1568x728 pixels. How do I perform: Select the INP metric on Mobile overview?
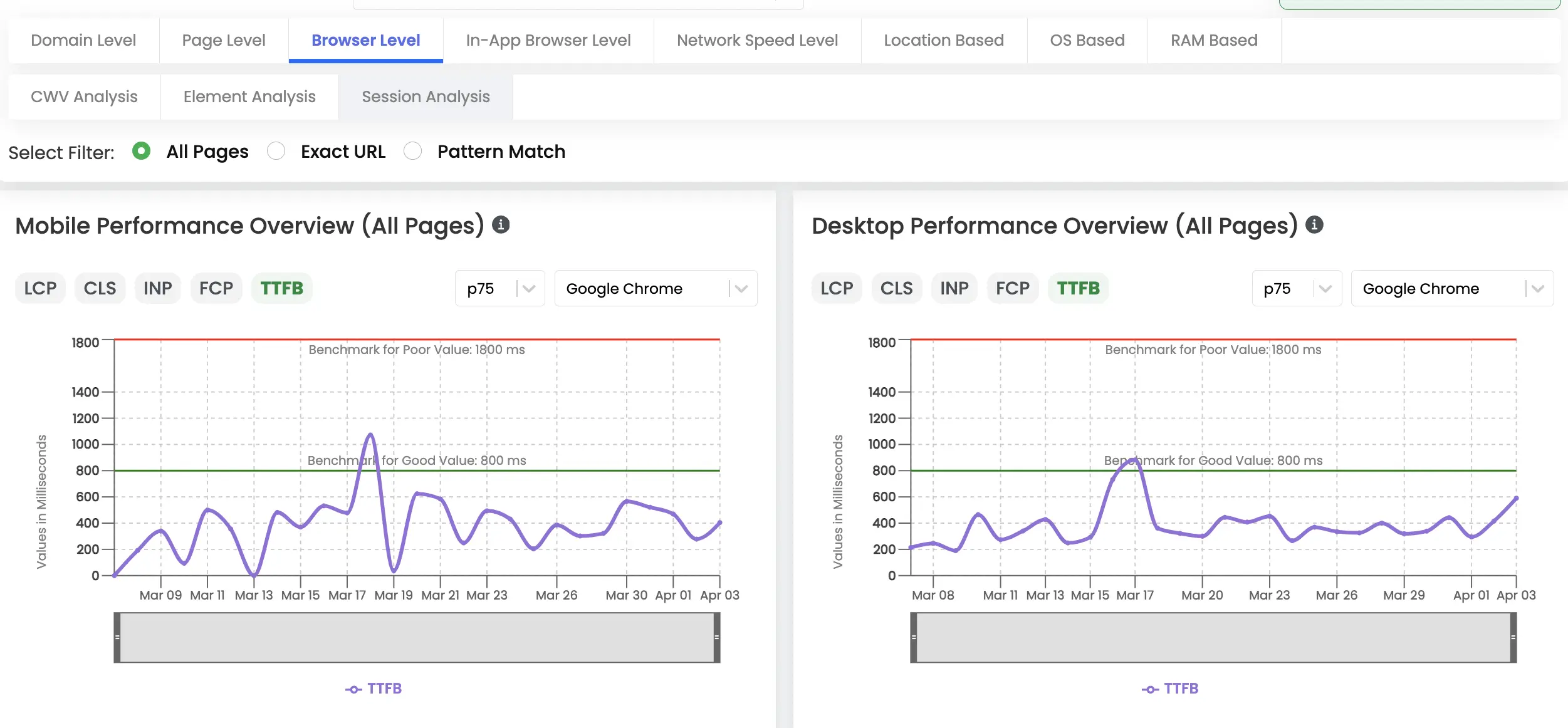[157, 288]
